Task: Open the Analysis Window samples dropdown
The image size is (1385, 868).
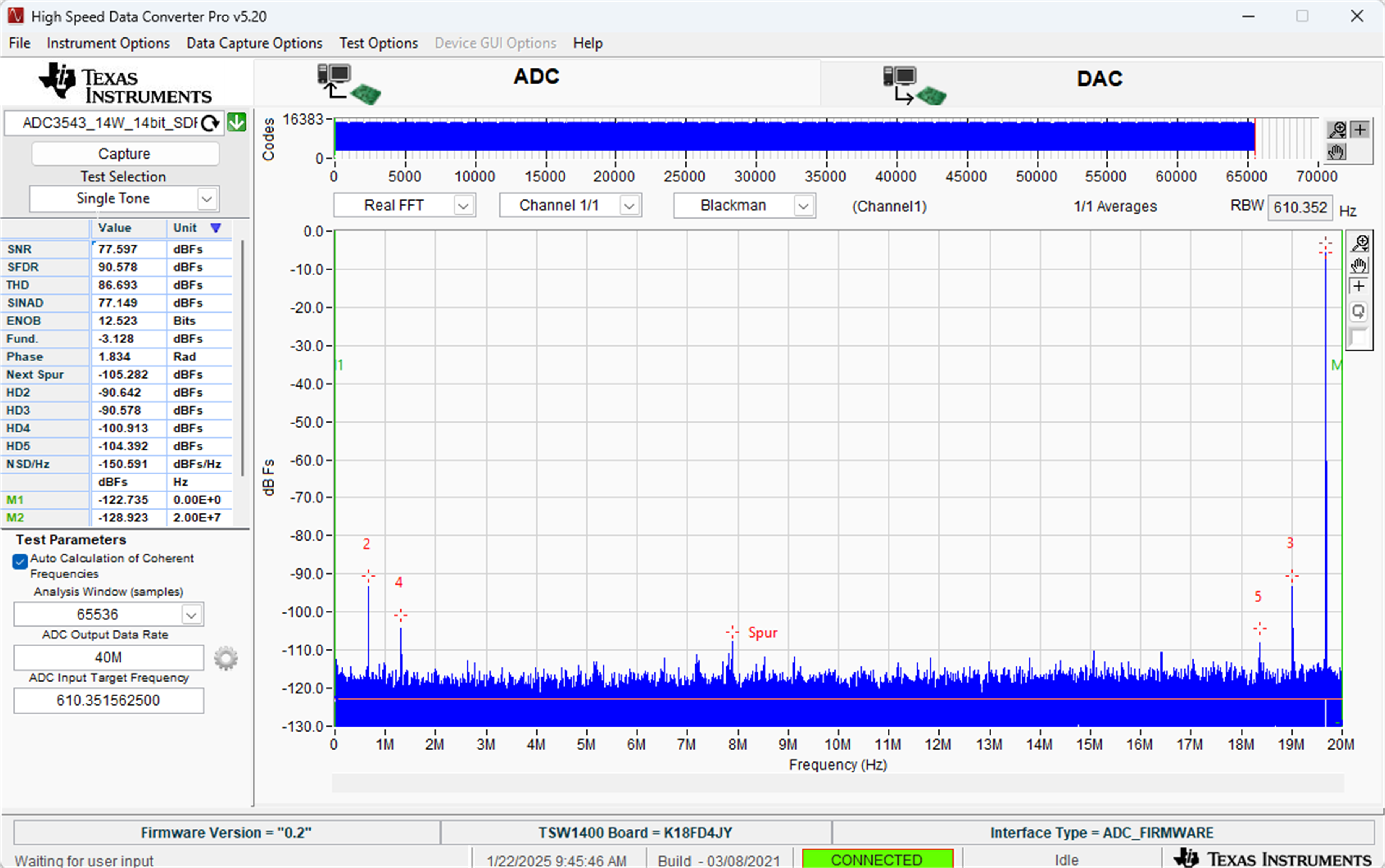Action: [x=192, y=614]
